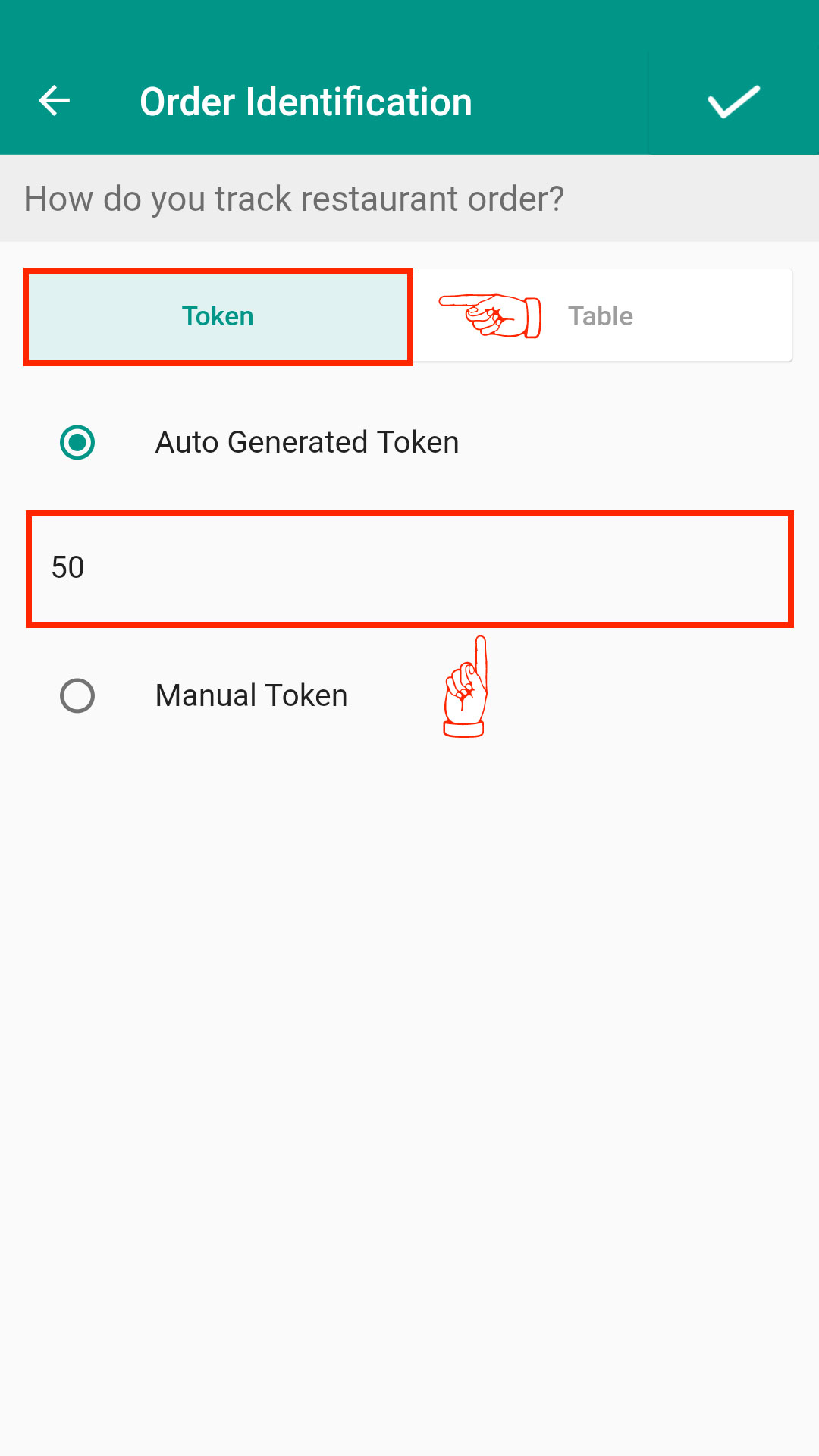Tap the word "Token" in the highlighted tab
This screenshot has height=1456, width=819.
(218, 316)
